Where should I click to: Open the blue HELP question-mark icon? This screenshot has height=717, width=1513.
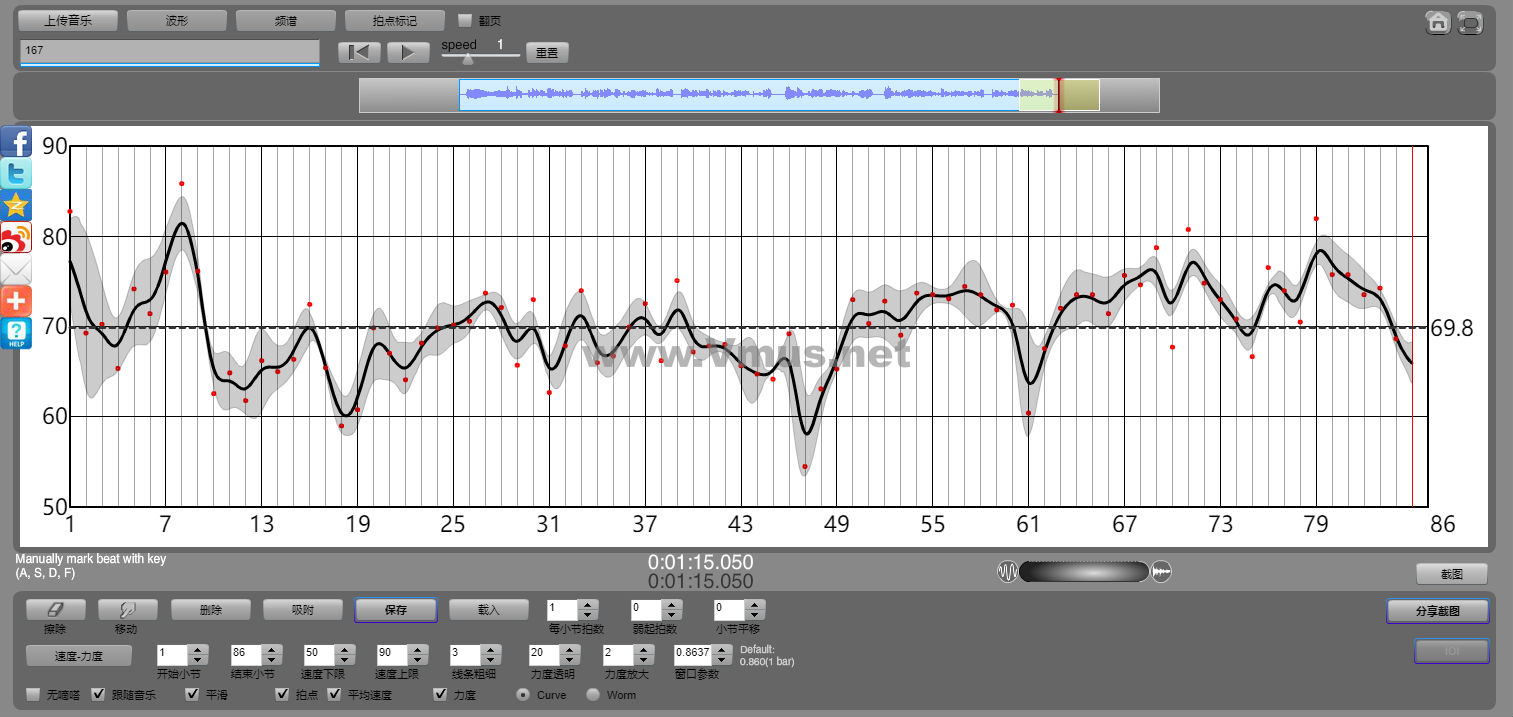tap(16, 333)
